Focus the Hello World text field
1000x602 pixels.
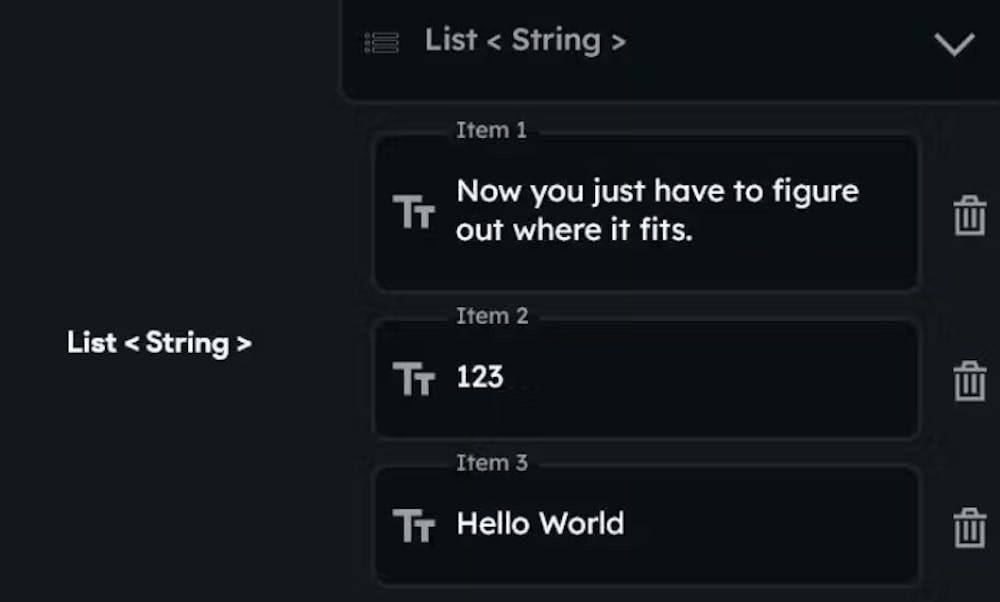(x=646, y=525)
